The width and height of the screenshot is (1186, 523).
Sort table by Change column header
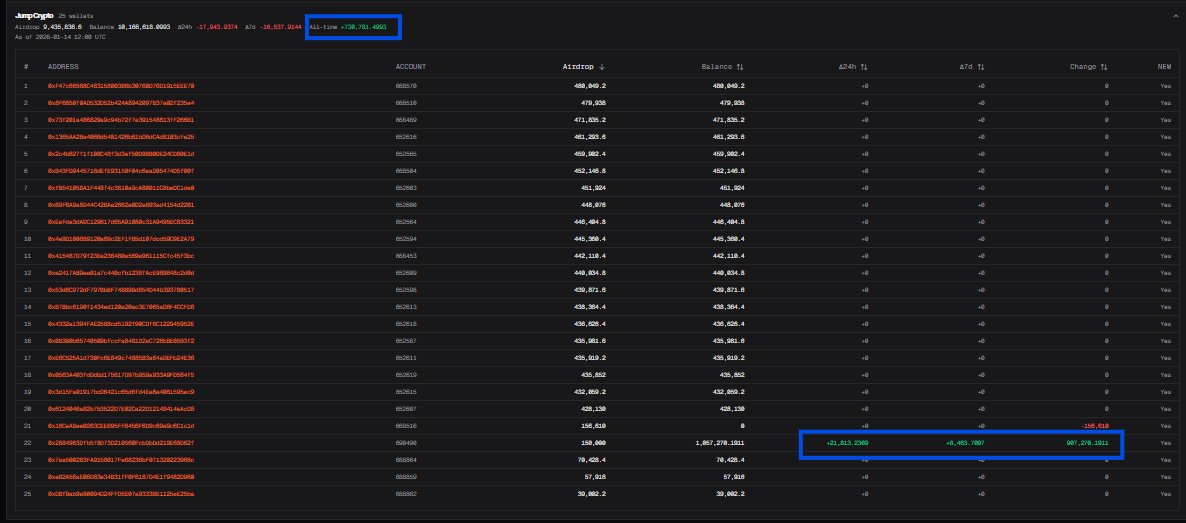click(1088, 67)
